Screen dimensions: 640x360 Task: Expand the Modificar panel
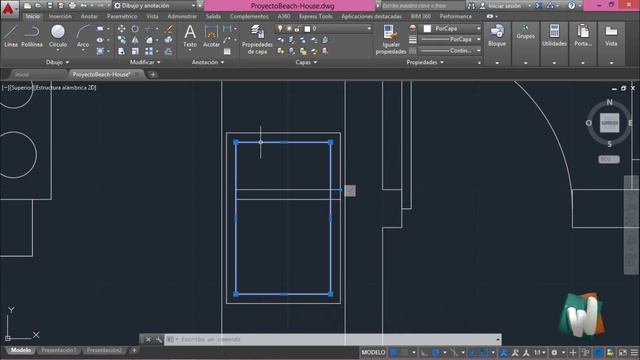[145, 62]
